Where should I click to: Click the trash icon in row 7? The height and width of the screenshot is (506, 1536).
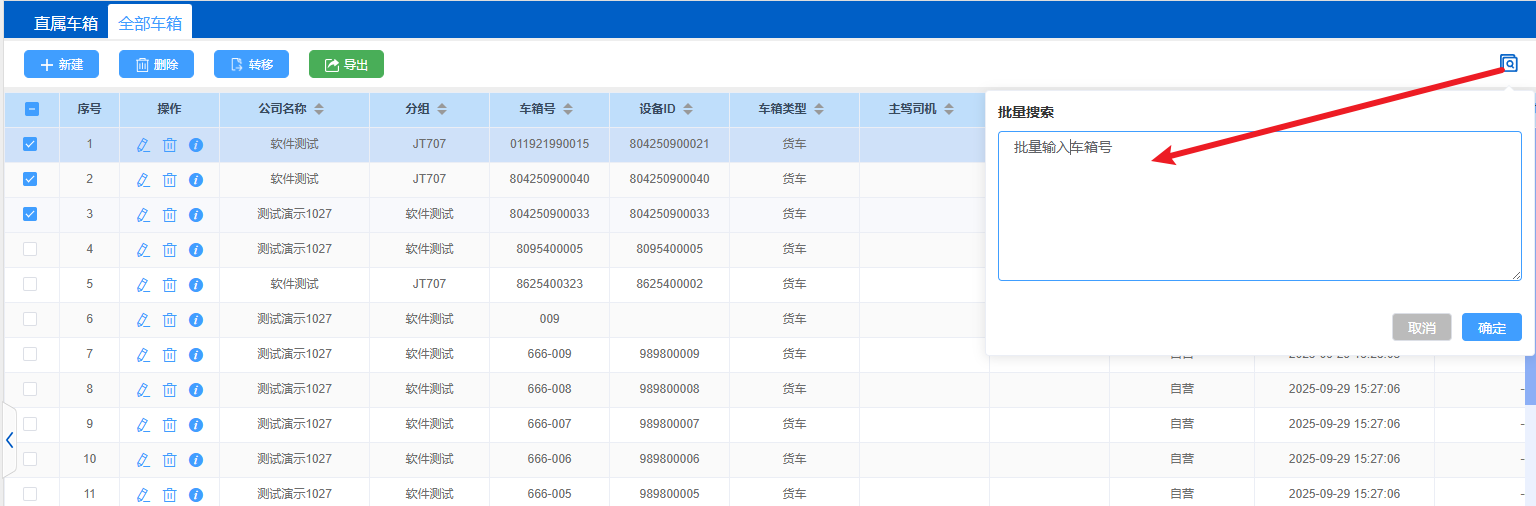169,355
